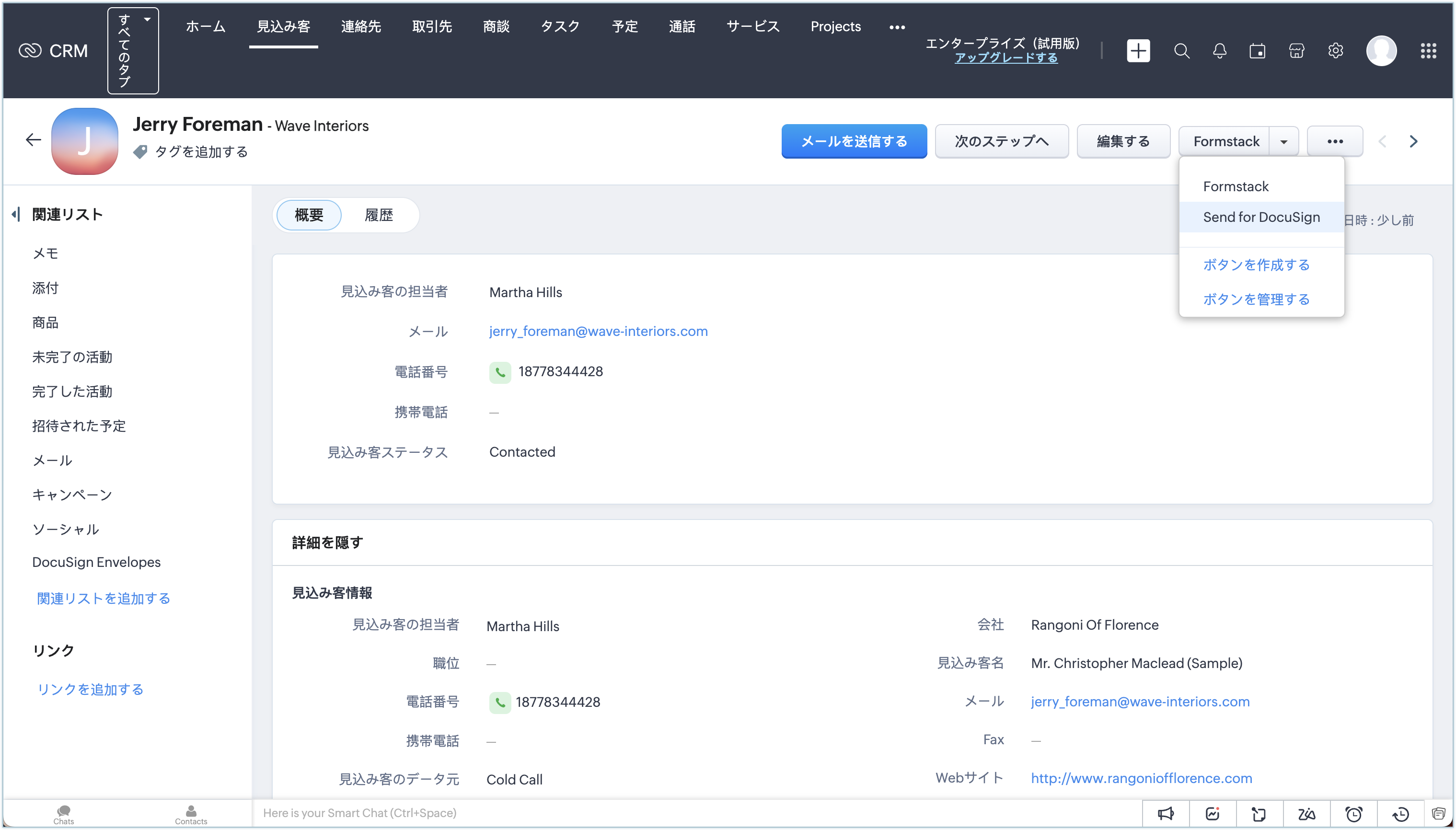Click the 関連リストを追加する link
This screenshot has width=1456, height=830.
pyautogui.click(x=103, y=598)
